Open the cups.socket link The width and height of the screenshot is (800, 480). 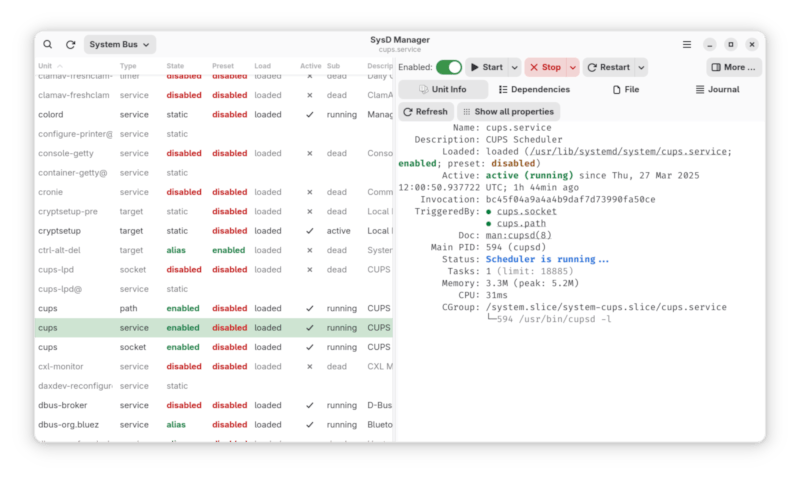[527, 211]
